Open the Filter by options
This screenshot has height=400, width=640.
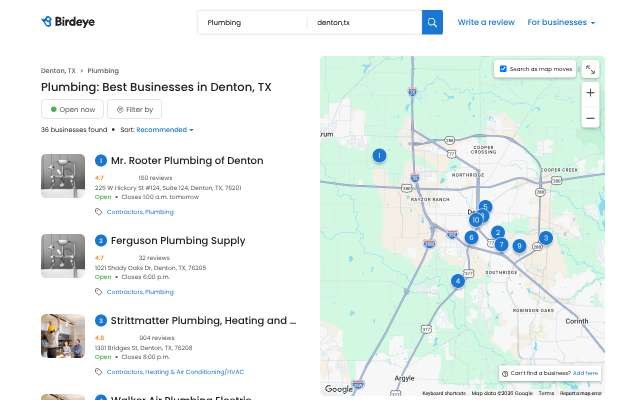click(135, 109)
